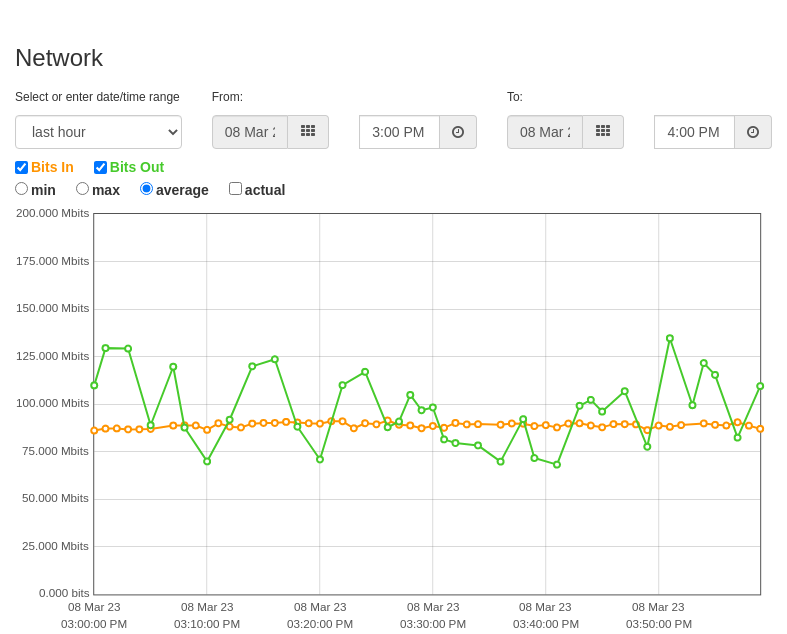Click the Bits Out green label
Image resolution: width=787 pixels, height=634 pixels.
137,167
